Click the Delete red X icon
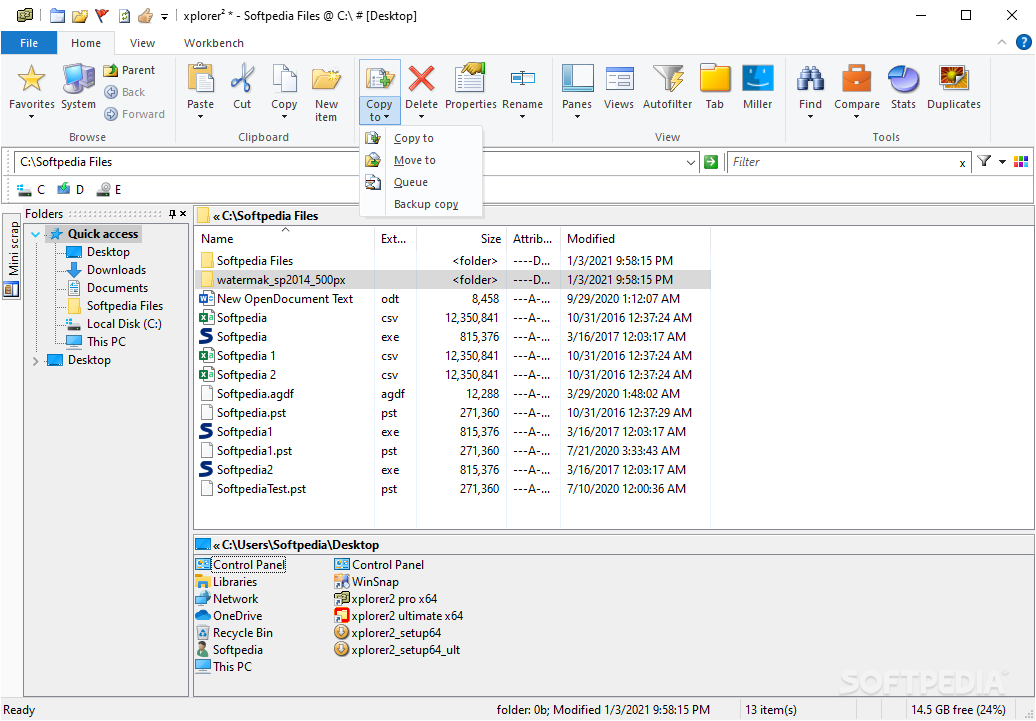The image size is (1036, 721). click(x=421, y=79)
